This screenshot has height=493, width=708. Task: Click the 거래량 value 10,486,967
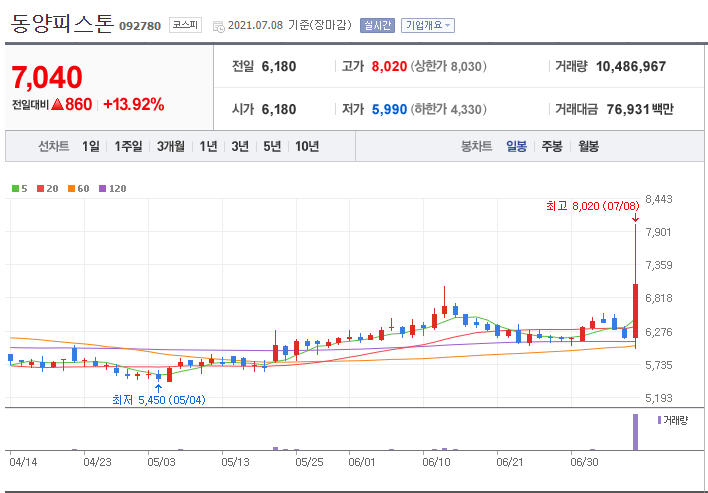coord(631,66)
